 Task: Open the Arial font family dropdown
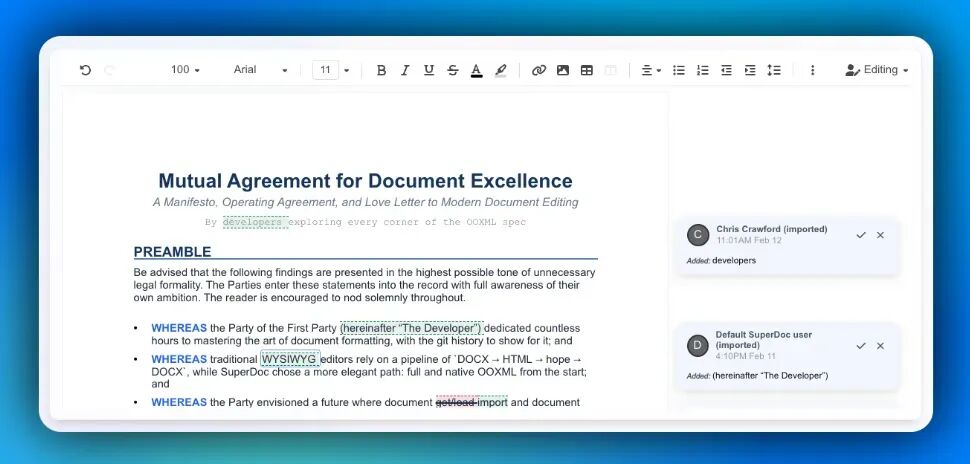(x=260, y=70)
